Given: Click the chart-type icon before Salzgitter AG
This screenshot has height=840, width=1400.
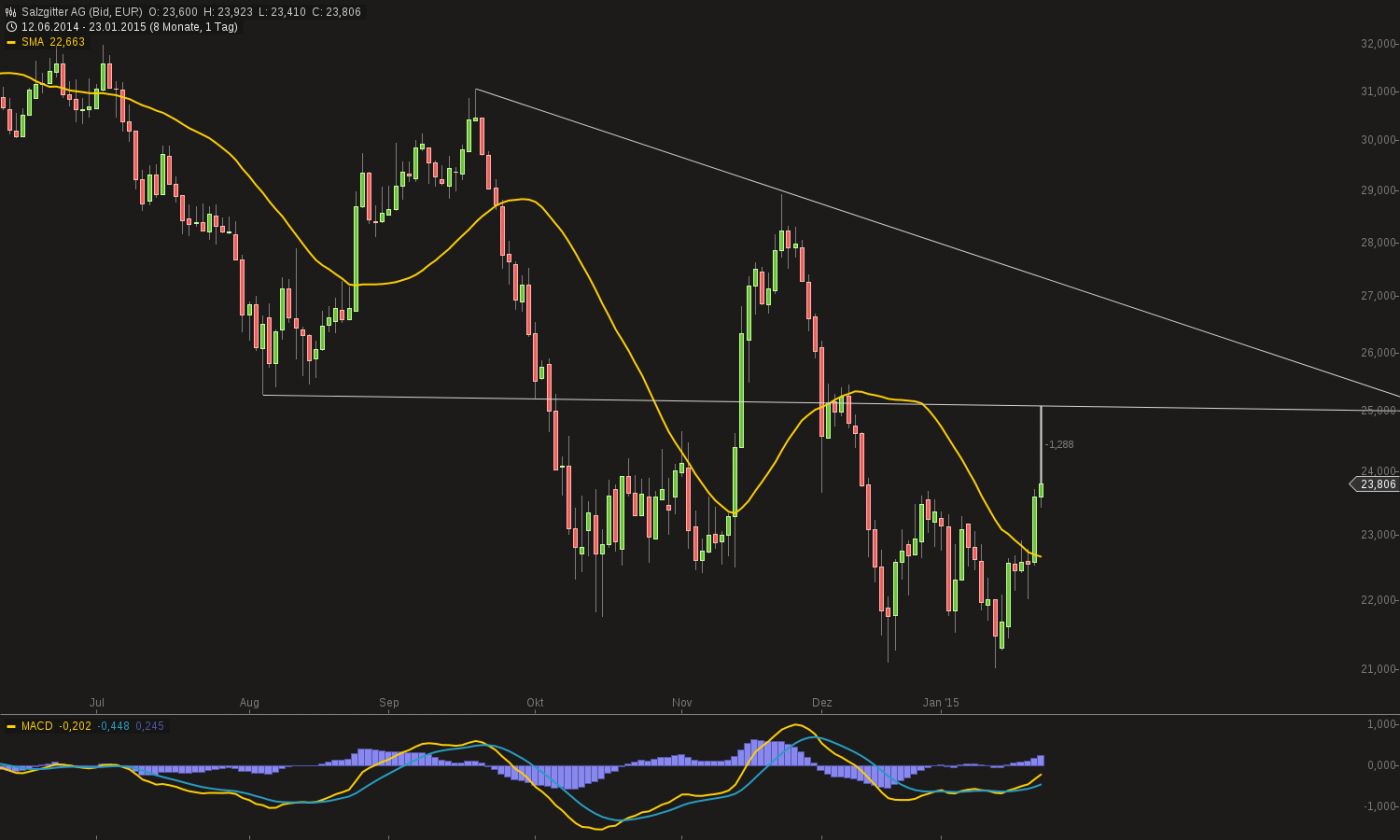Looking at the screenshot, I should coord(11,12).
